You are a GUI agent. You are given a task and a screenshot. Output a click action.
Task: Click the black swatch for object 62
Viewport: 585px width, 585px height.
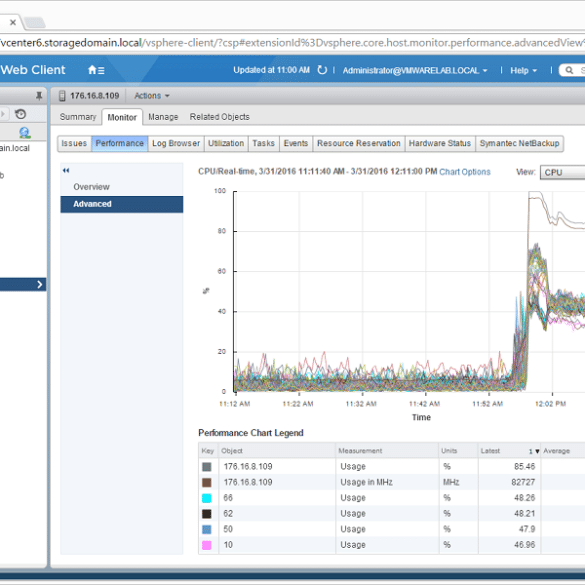coord(207,514)
